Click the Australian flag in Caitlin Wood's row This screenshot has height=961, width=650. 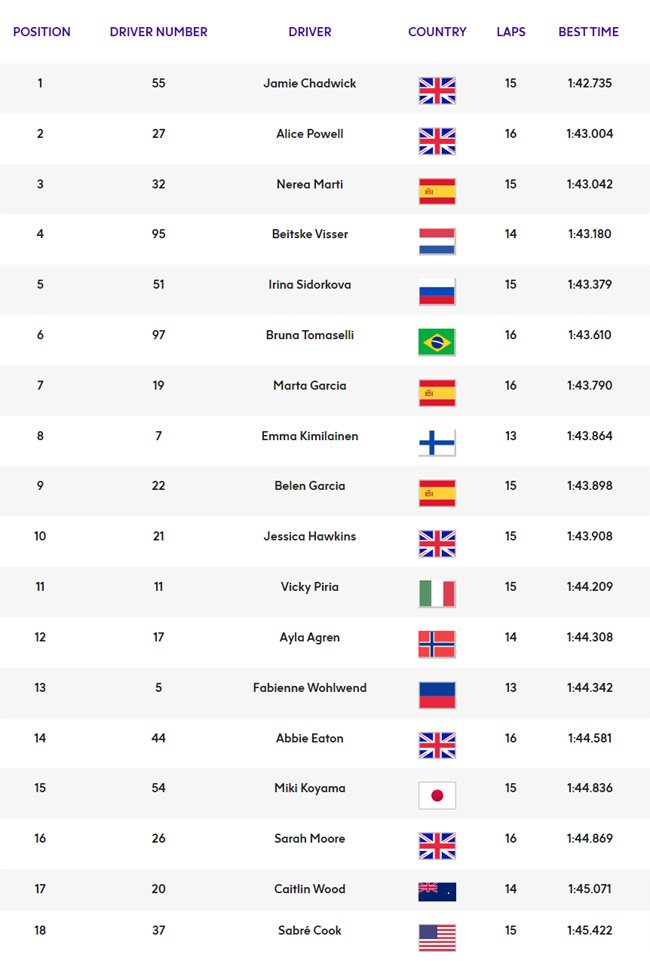point(437,892)
